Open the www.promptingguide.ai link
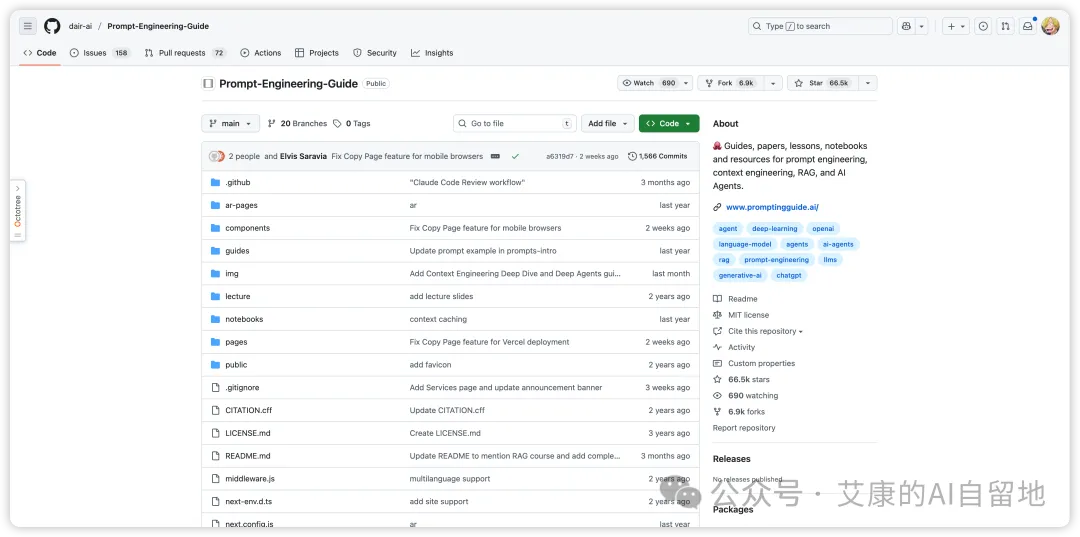1080x537 pixels. 772,207
